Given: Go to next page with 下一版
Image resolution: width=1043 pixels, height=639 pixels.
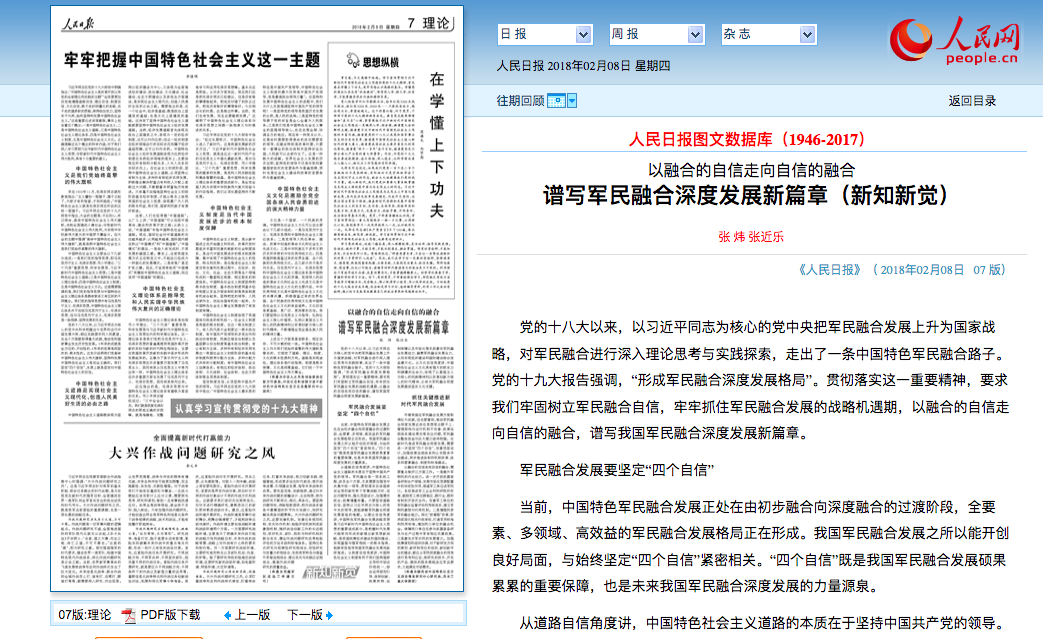Looking at the screenshot, I should click(x=305, y=615).
